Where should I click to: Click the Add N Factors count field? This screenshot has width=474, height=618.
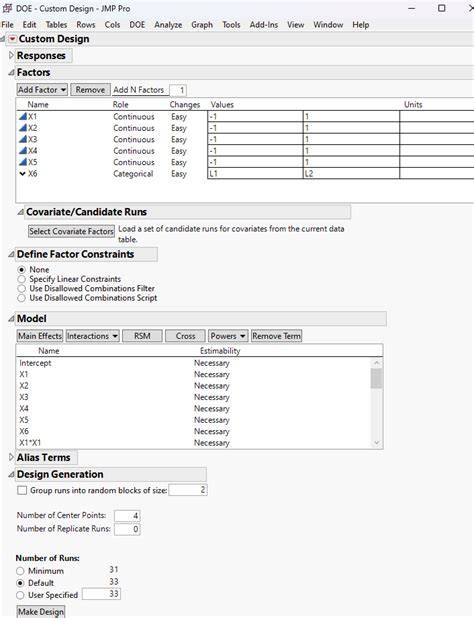(x=178, y=90)
